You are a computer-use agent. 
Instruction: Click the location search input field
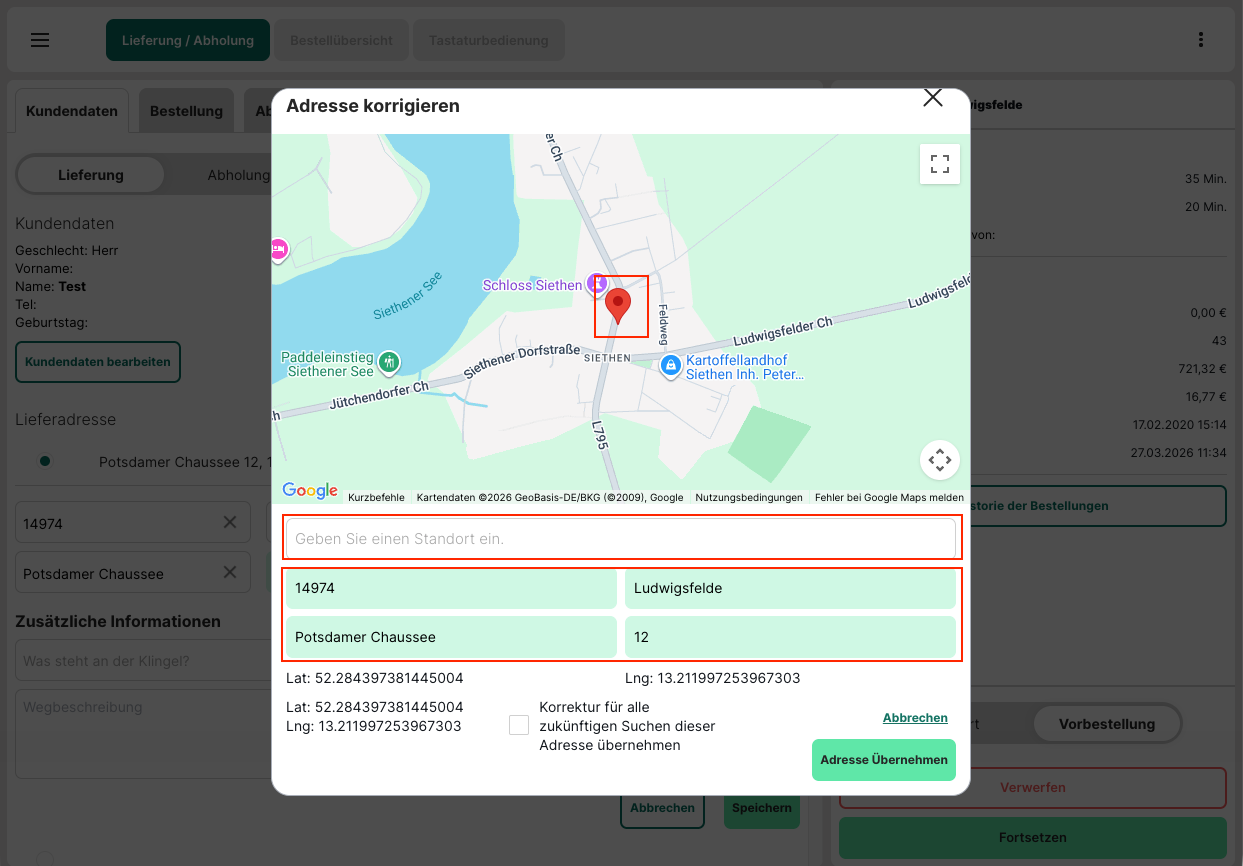(x=620, y=538)
